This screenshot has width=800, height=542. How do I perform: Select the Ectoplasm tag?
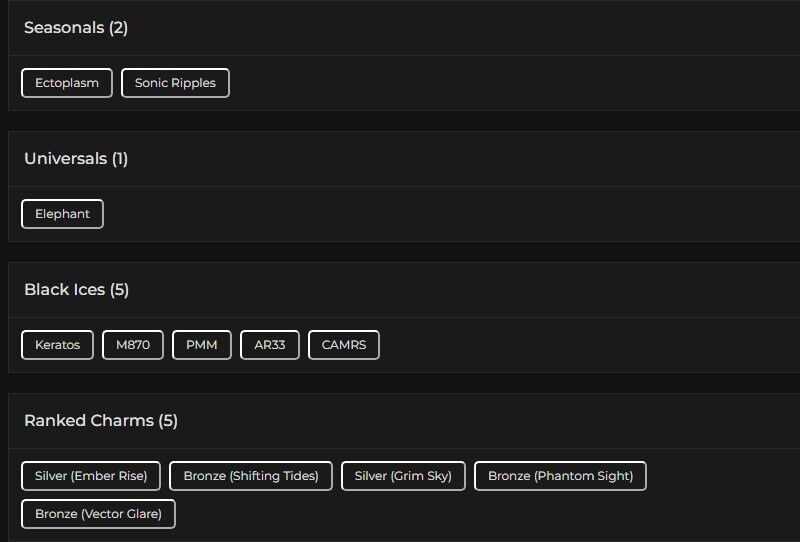67,83
